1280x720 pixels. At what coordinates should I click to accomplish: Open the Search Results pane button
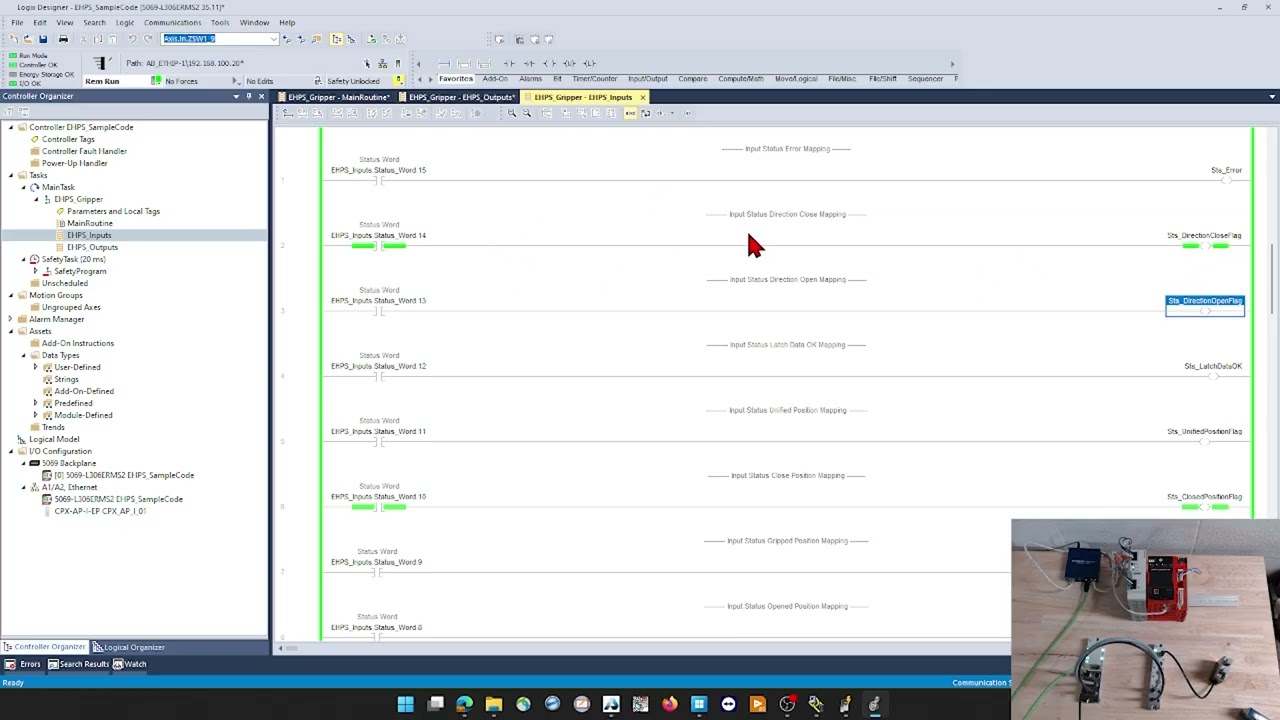tap(78, 664)
